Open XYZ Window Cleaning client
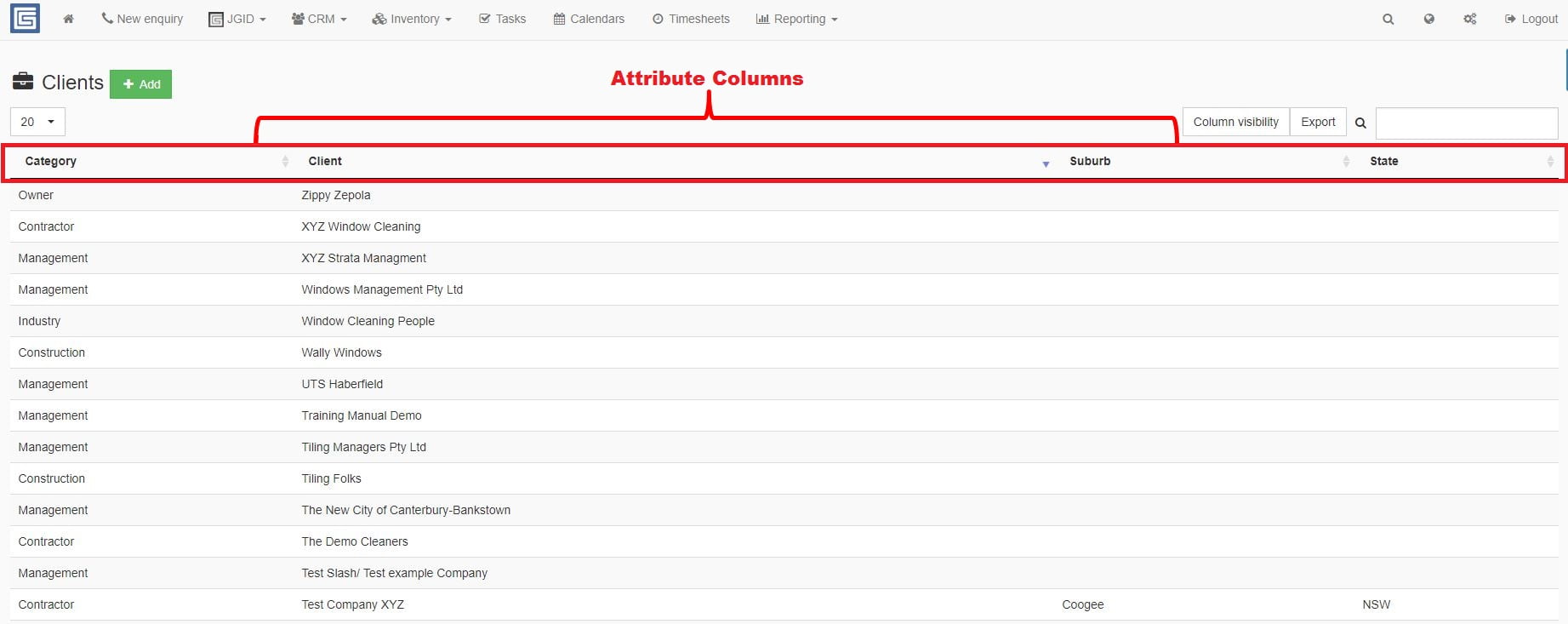This screenshot has height=624, width=1568. (361, 226)
